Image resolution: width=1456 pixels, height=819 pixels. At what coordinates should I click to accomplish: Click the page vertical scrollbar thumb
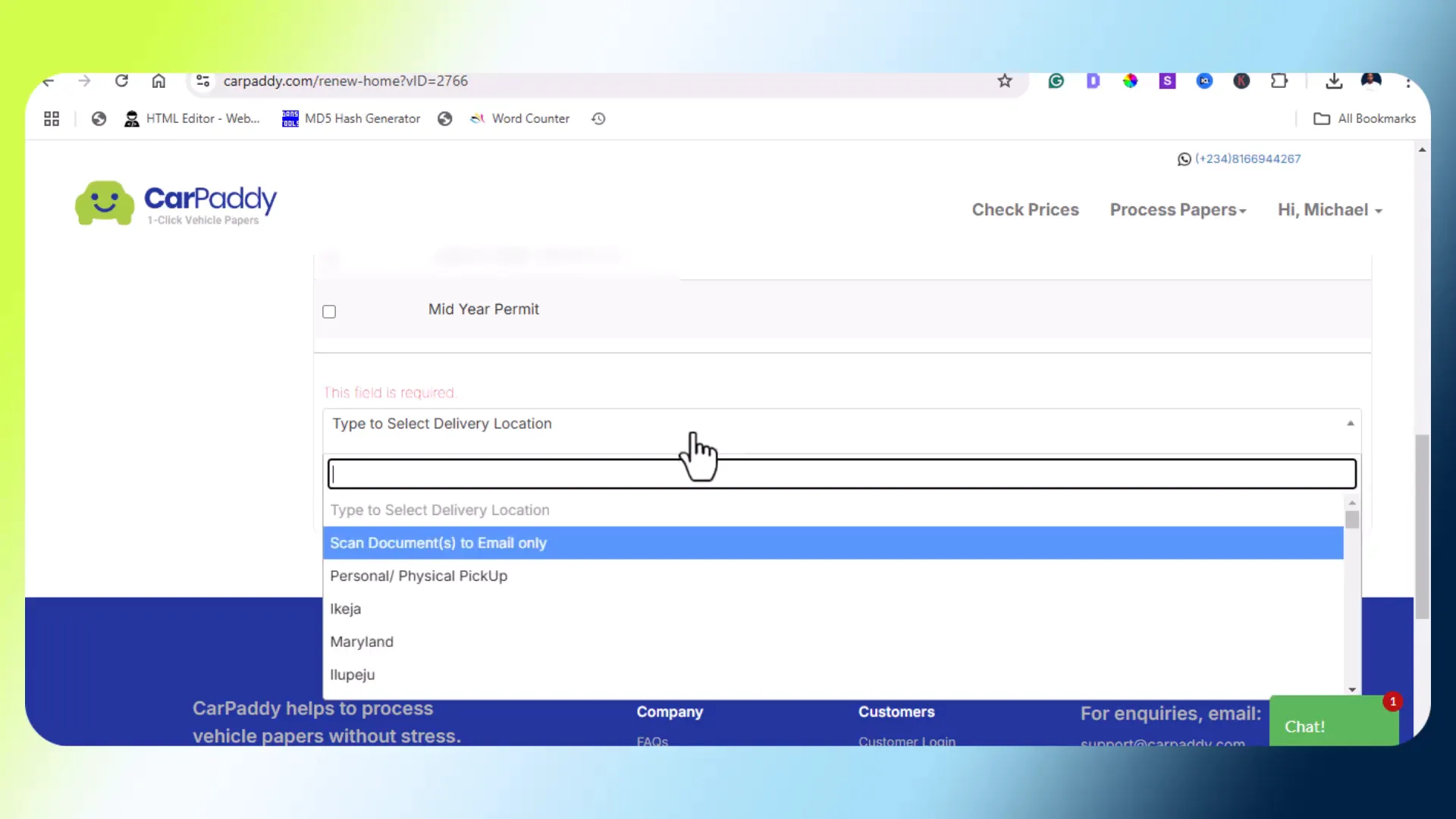[1422, 527]
